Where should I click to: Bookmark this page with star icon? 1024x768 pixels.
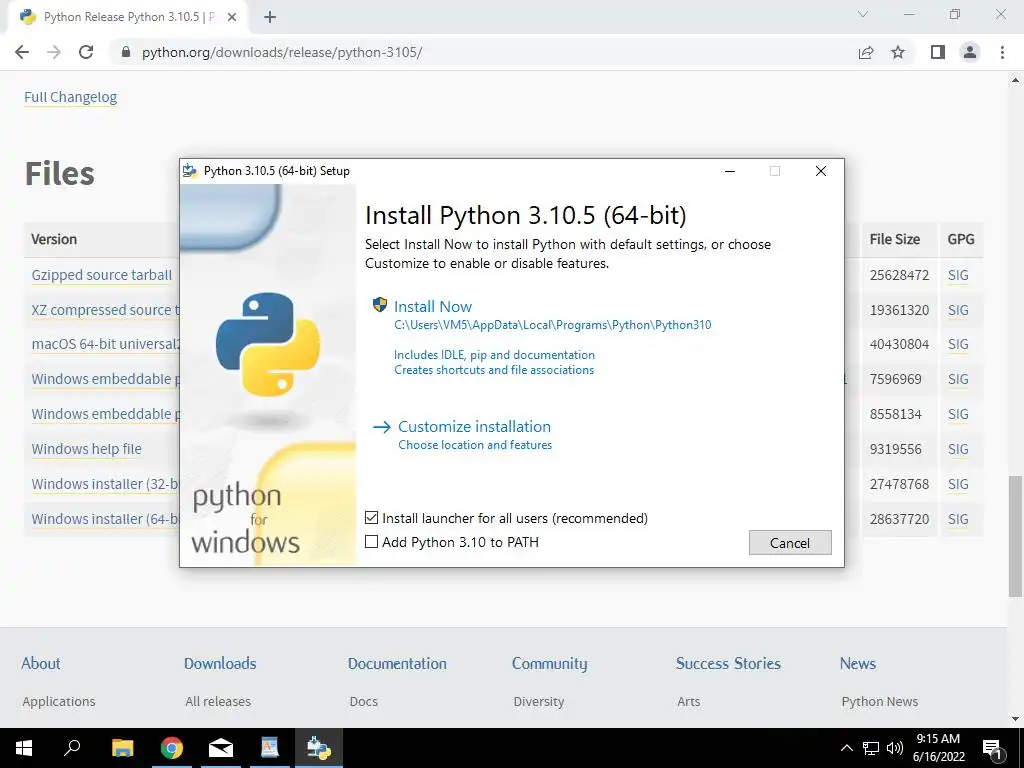coord(898,52)
